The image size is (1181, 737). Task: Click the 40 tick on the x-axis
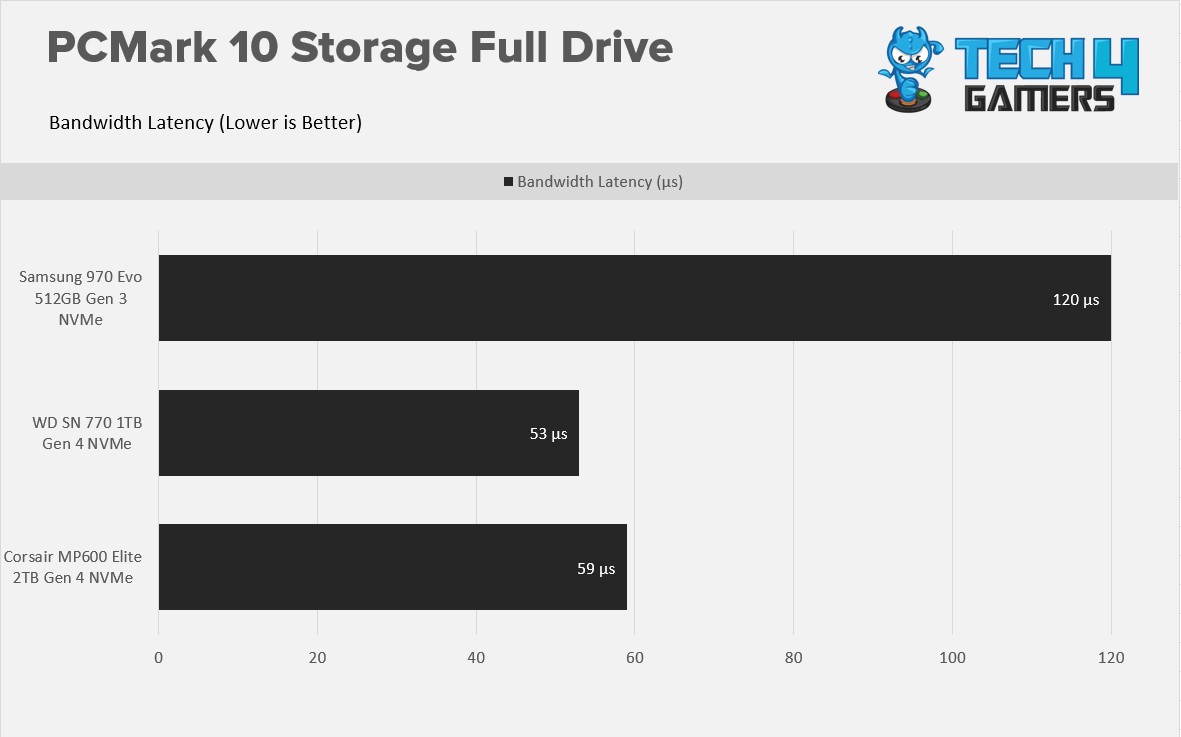tap(476, 657)
